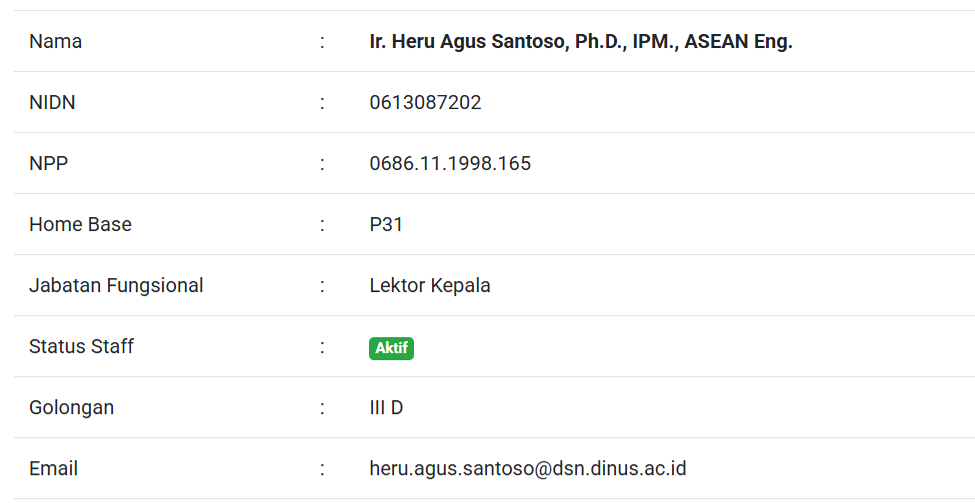
Task: Click the NPP value 0686.11.1998.165
Action: click(x=450, y=164)
